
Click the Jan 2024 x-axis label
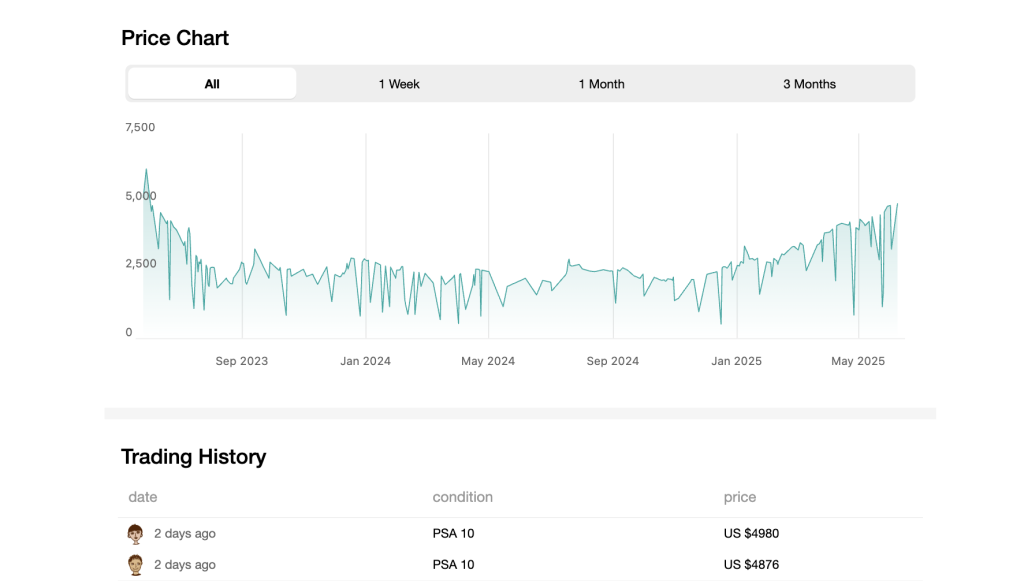pos(364,361)
